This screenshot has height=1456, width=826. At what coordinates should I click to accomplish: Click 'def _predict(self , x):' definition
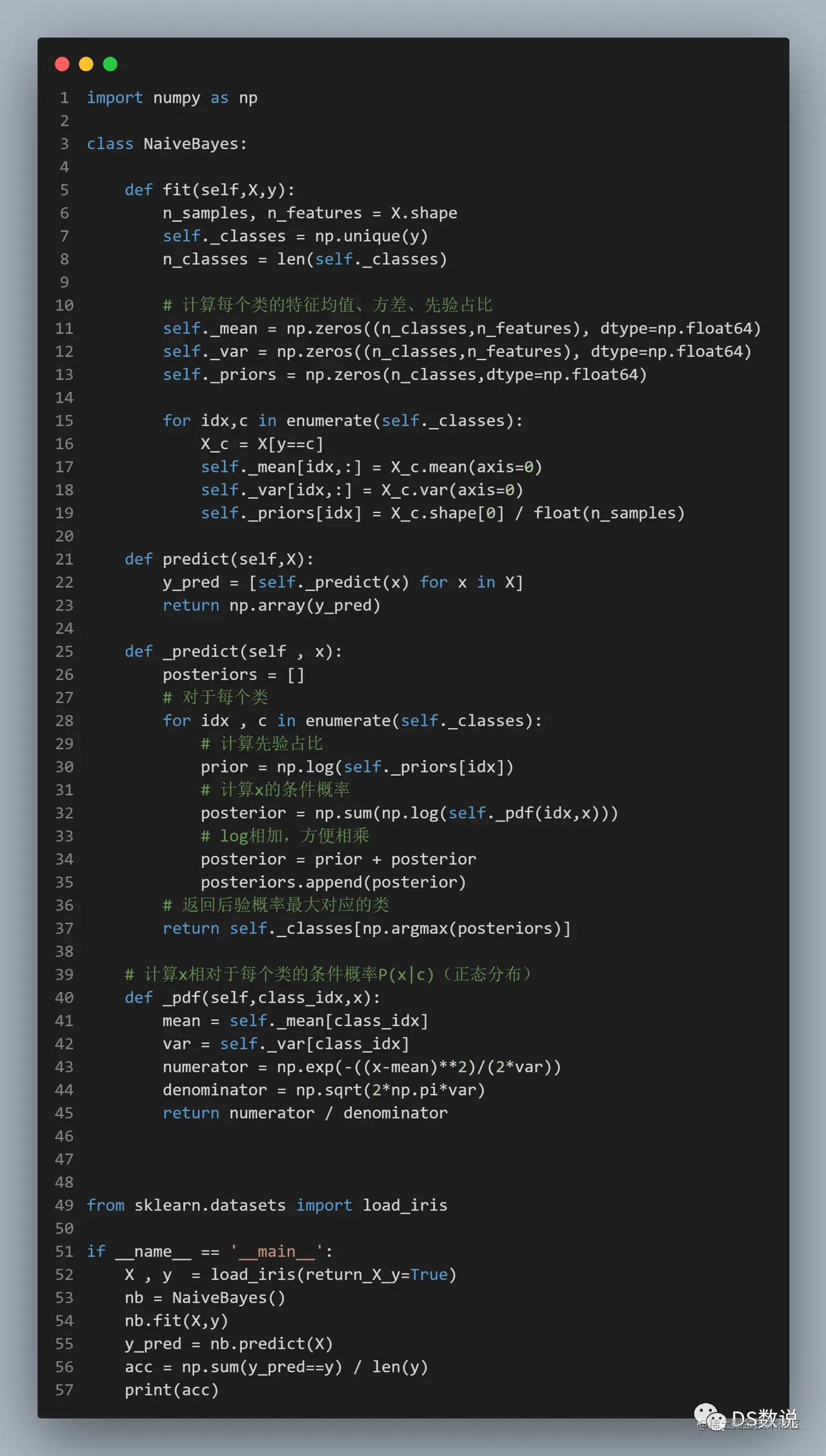coord(234,652)
